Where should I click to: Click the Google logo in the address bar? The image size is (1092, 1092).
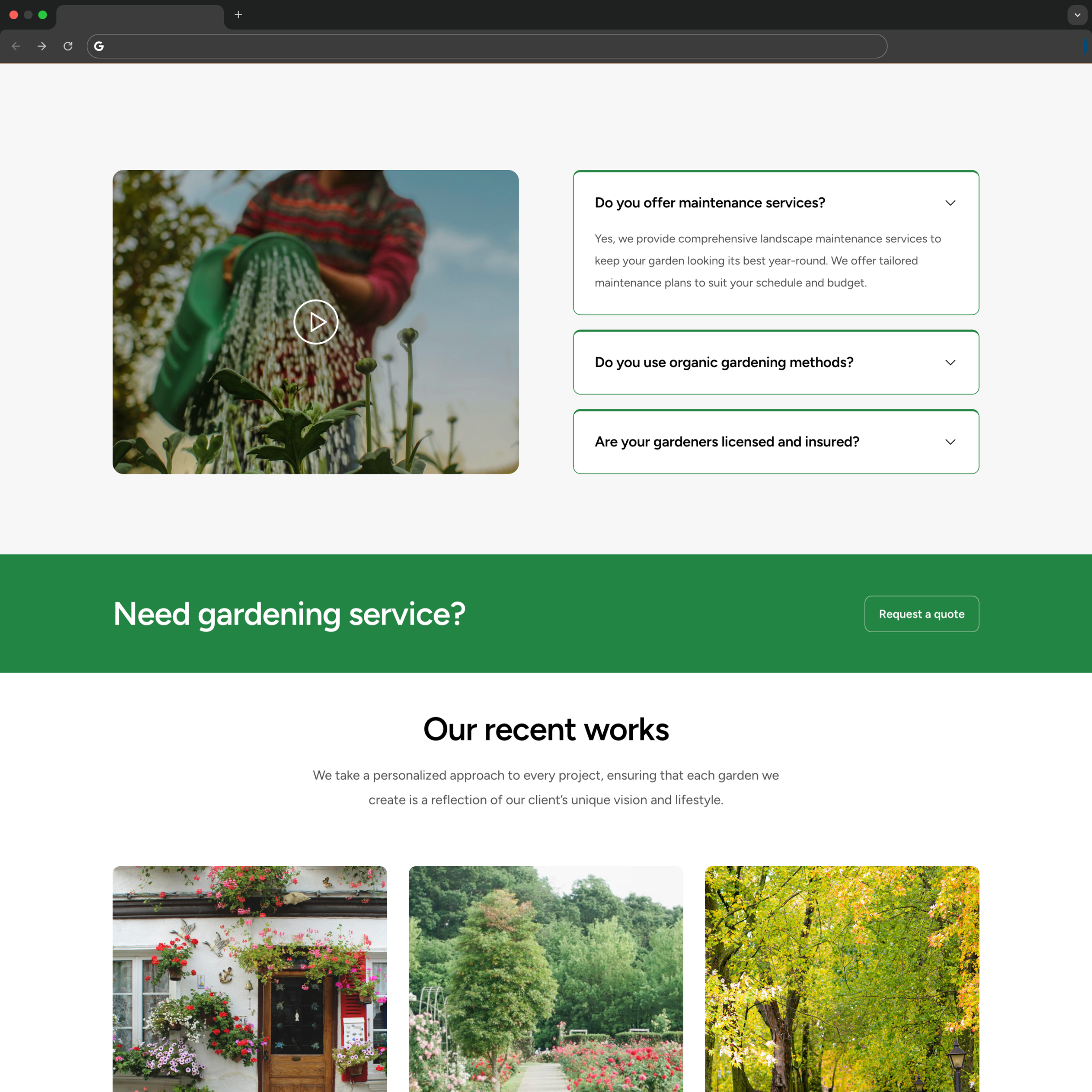tap(99, 46)
